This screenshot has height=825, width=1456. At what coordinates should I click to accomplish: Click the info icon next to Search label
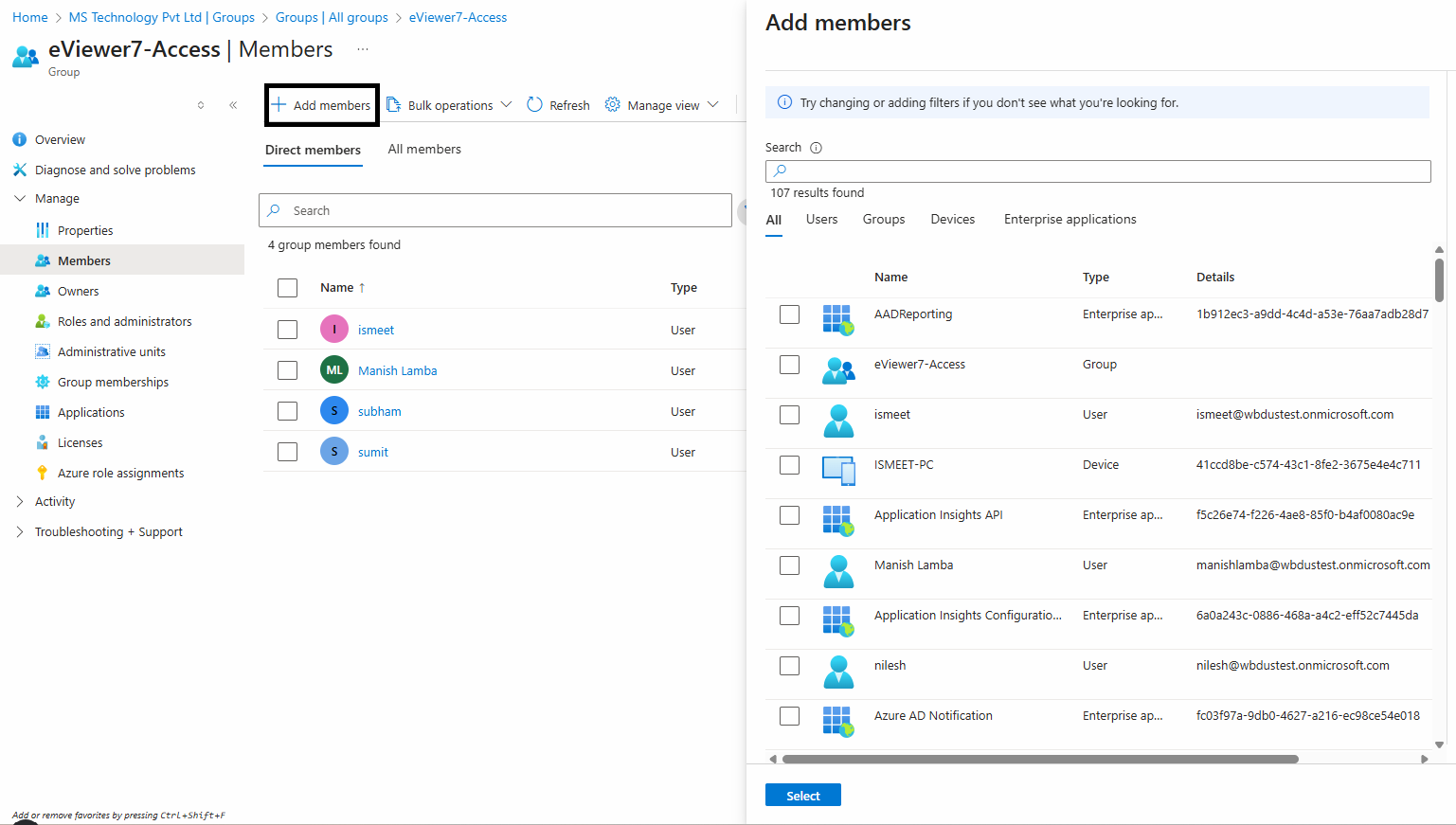[816, 148]
